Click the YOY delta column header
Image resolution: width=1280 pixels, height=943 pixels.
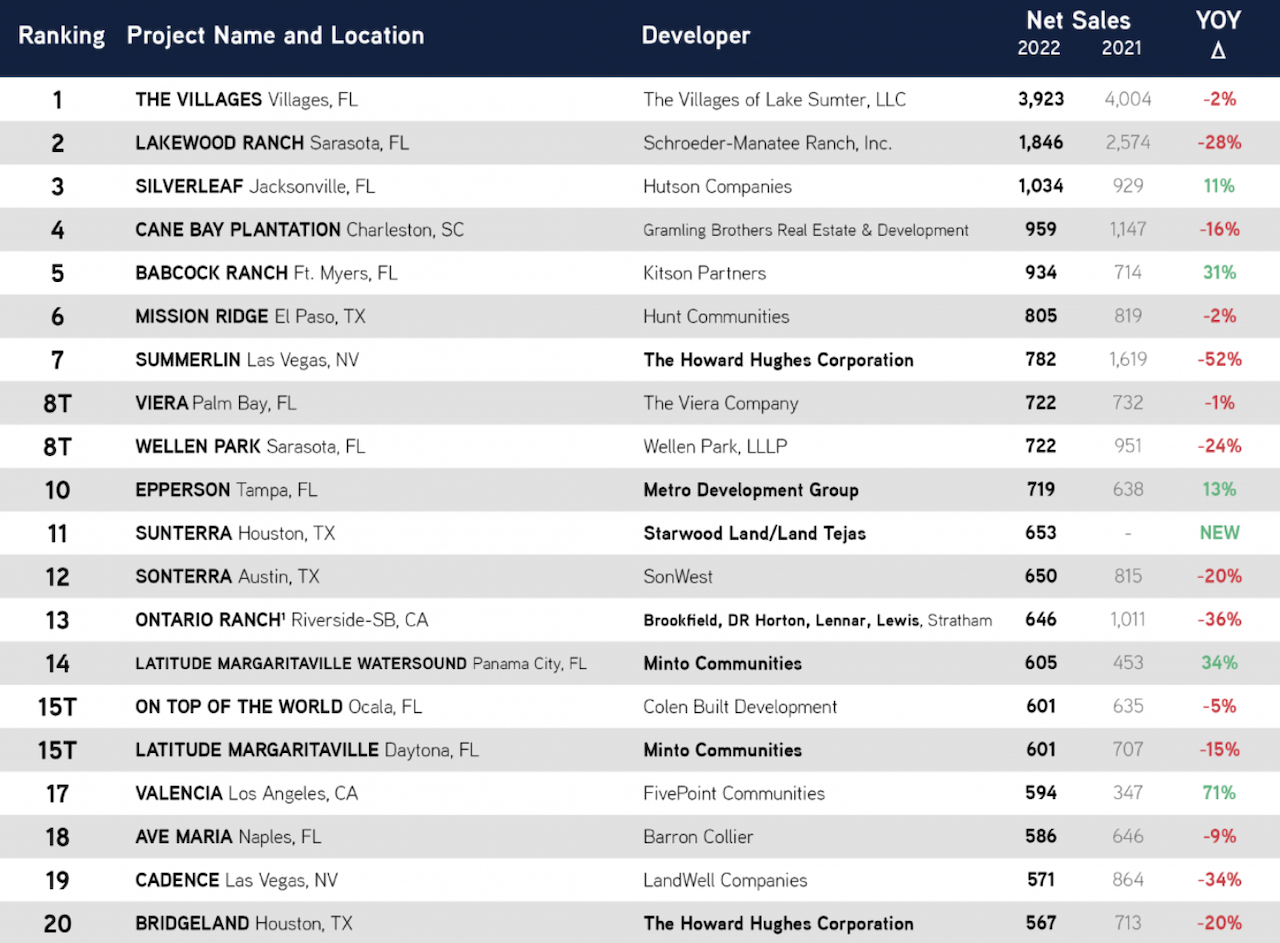tap(1217, 34)
